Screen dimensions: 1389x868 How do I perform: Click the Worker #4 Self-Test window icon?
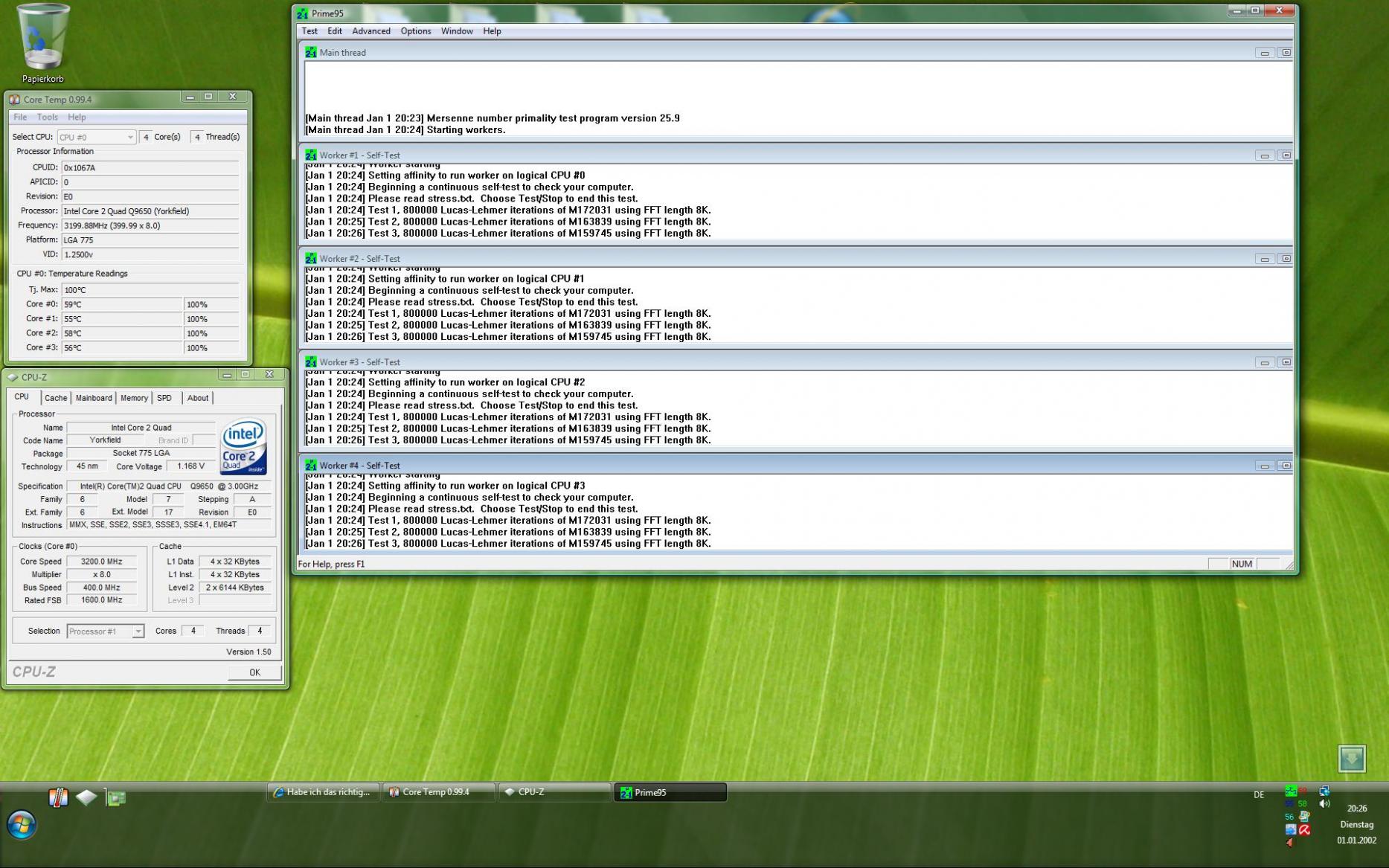click(x=311, y=465)
